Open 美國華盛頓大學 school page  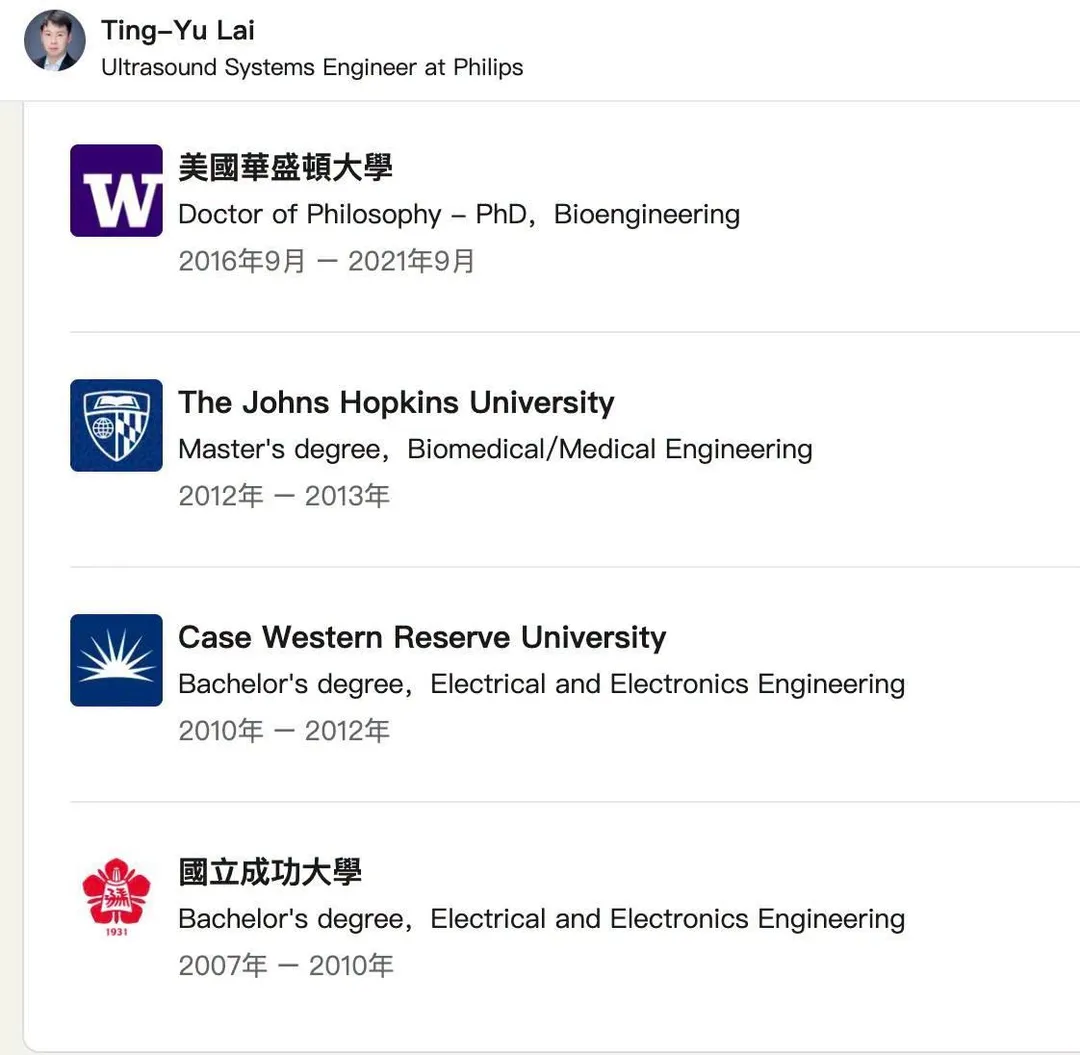tap(285, 167)
